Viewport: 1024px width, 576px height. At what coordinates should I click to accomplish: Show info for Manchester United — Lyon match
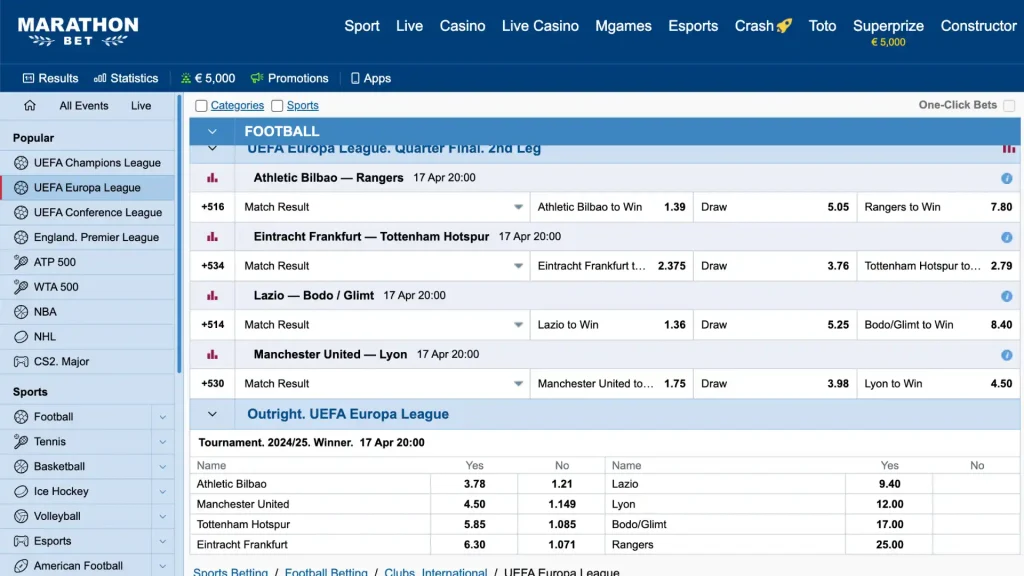(x=1006, y=355)
